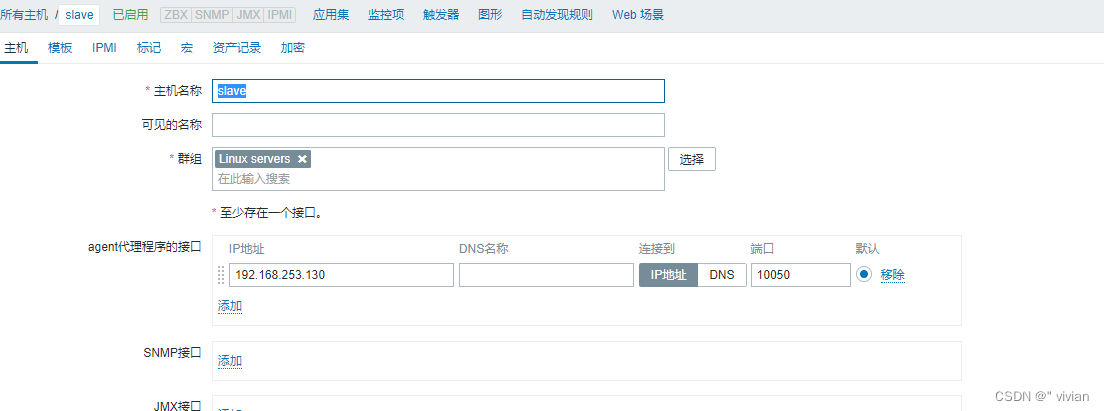Switch to the 加密 tab
This screenshot has height=411, width=1104.
coord(292,48)
